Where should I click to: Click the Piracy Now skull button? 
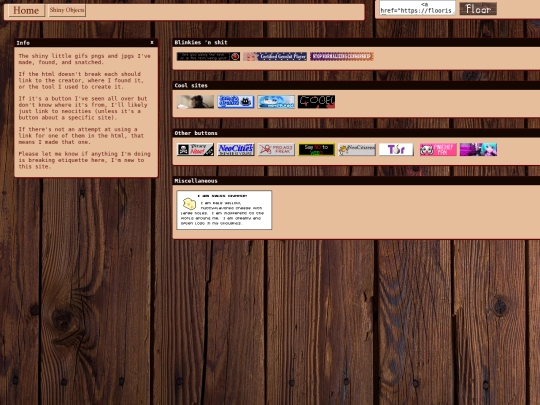195,149
